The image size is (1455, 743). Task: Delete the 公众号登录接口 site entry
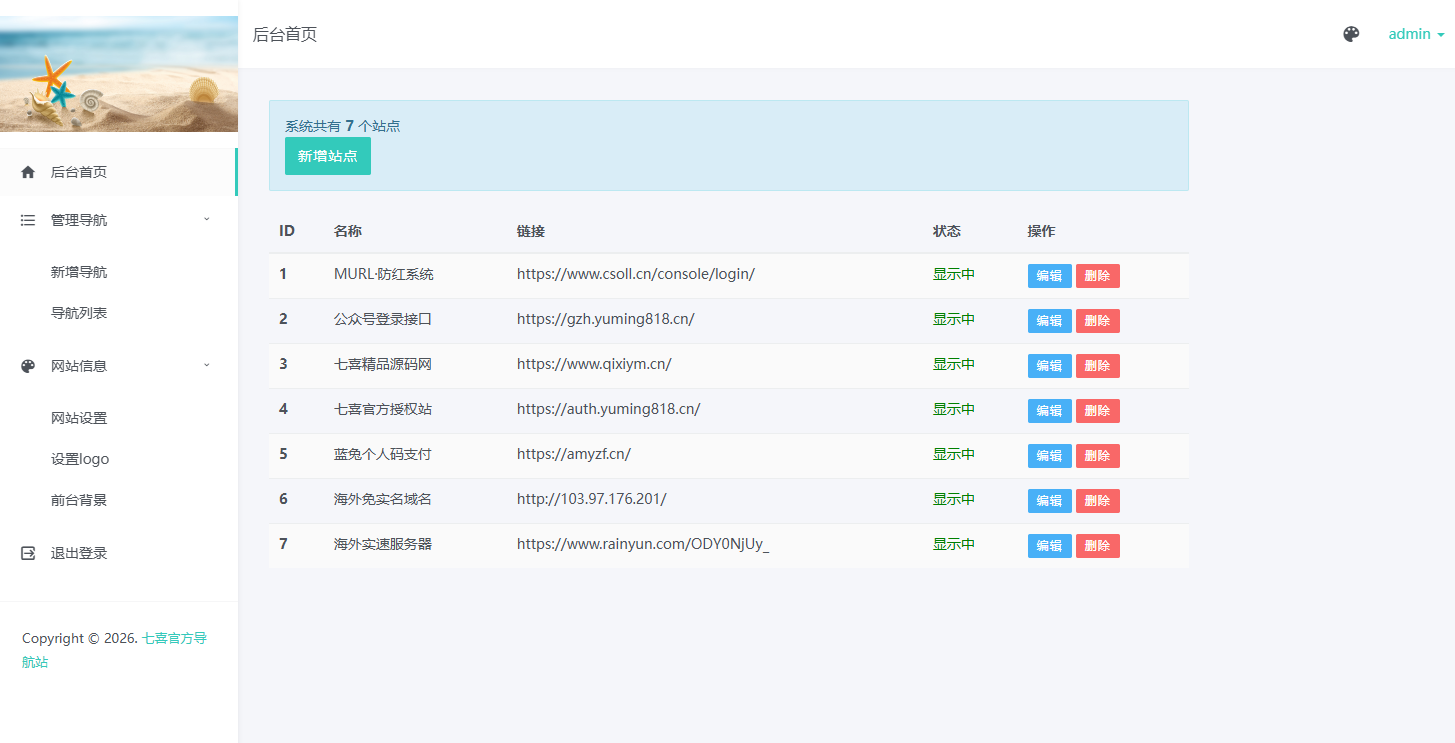pos(1097,321)
